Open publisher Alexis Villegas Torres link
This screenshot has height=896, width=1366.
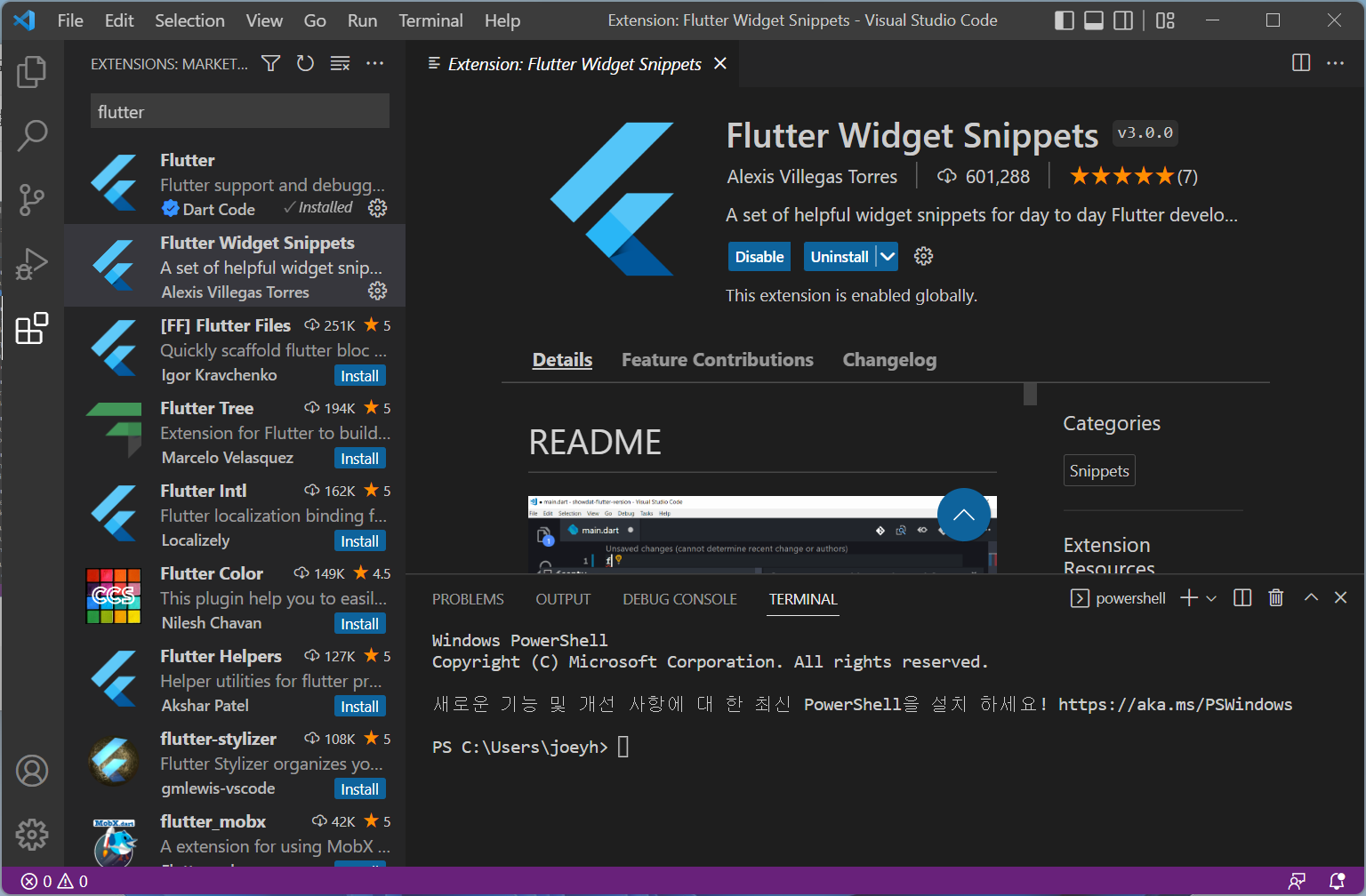[x=812, y=176]
